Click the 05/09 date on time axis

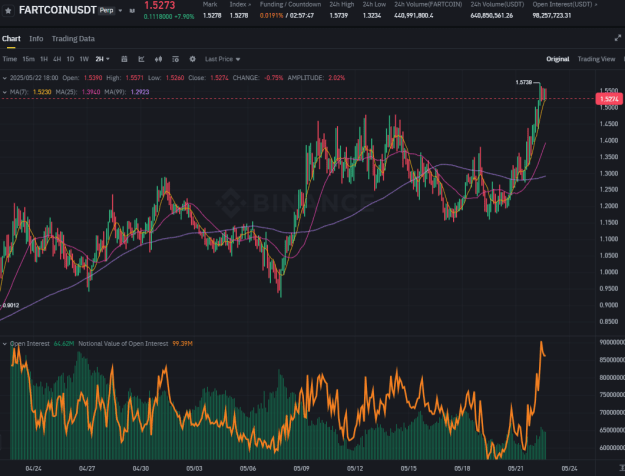click(301, 468)
